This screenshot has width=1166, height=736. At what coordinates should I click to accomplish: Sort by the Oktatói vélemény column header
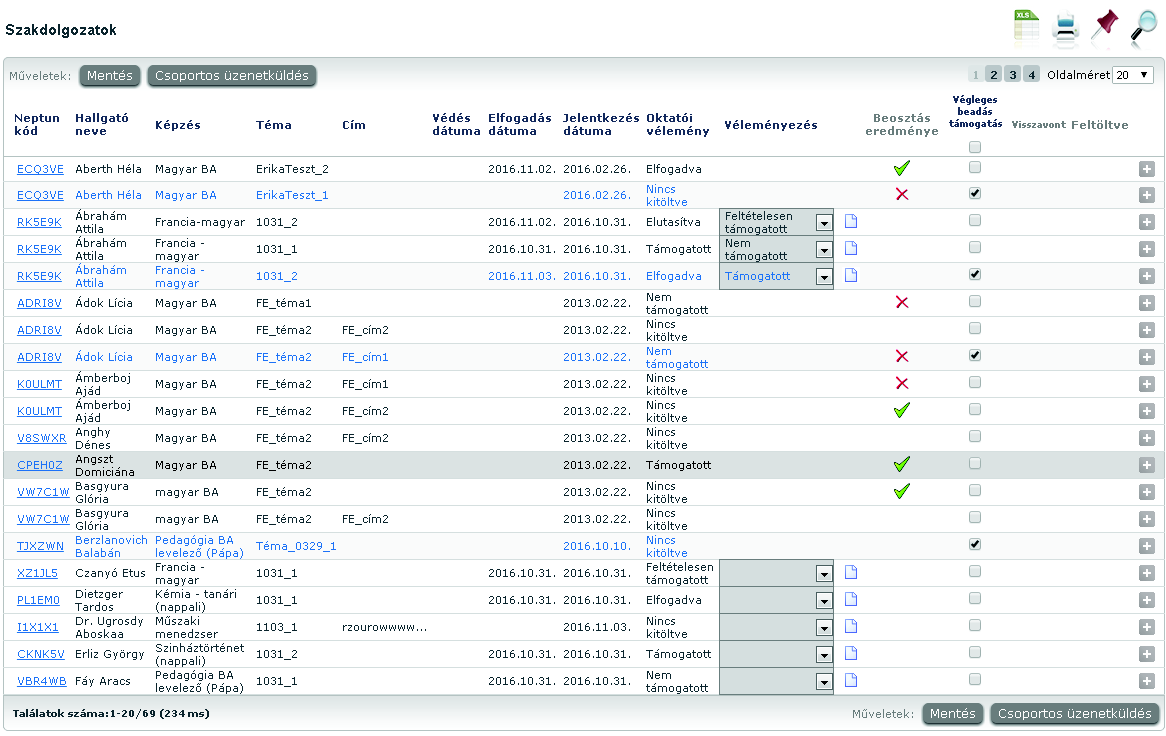[677, 124]
